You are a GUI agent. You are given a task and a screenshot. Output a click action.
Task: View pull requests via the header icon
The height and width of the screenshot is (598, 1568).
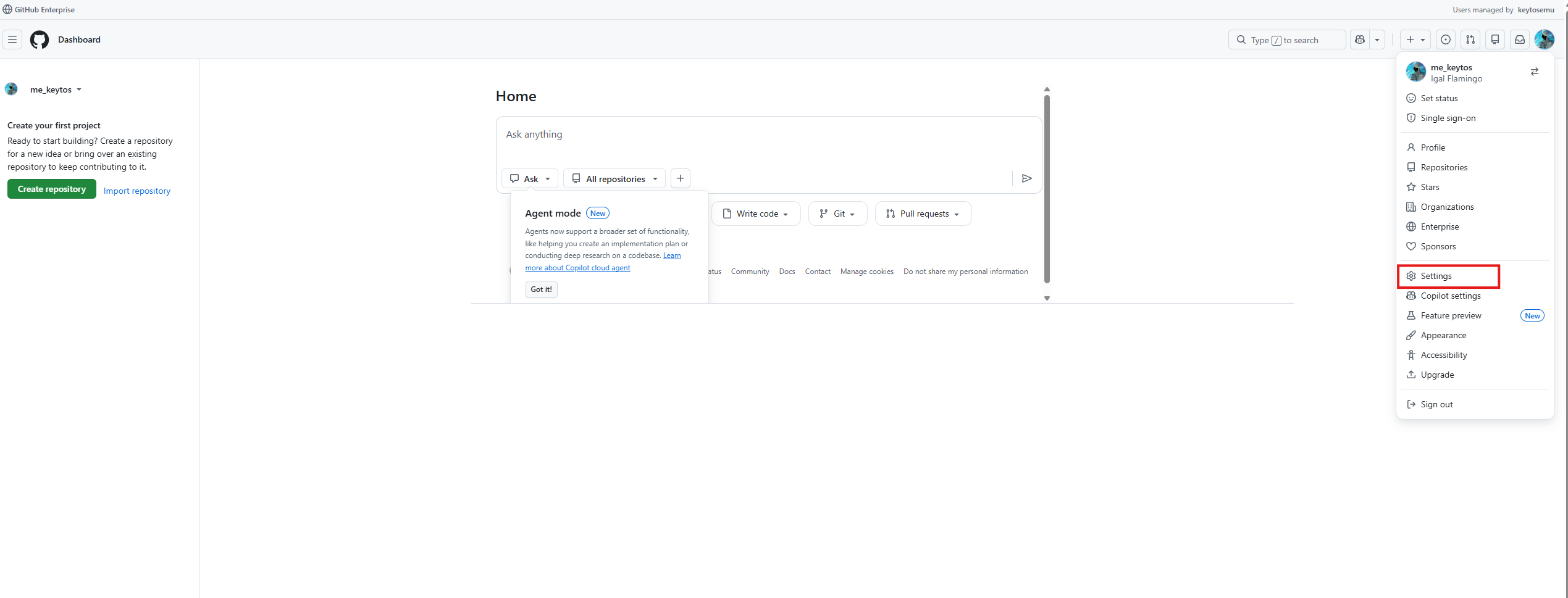[1470, 39]
